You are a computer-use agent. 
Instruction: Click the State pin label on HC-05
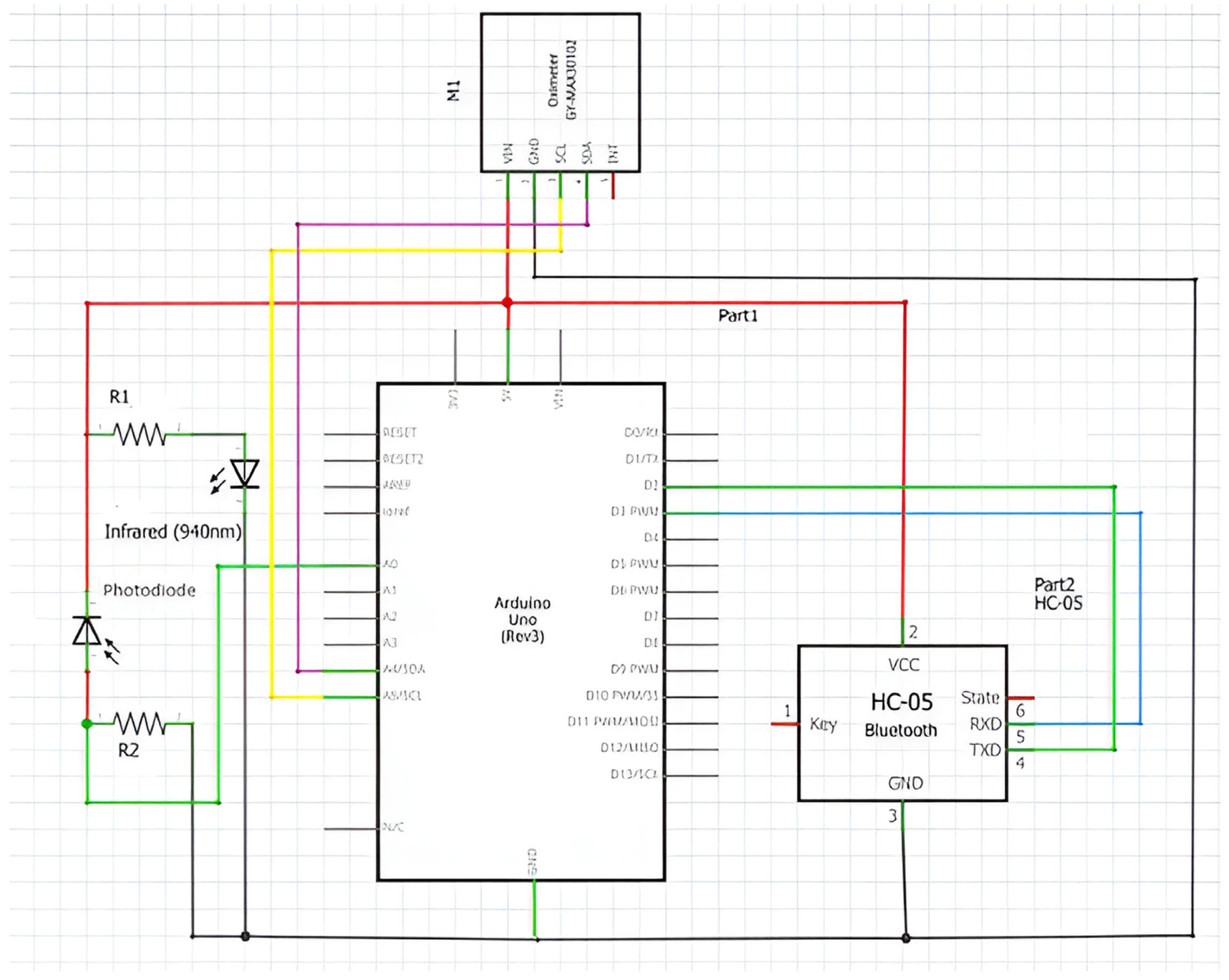pyautogui.click(x=980, y=698)
